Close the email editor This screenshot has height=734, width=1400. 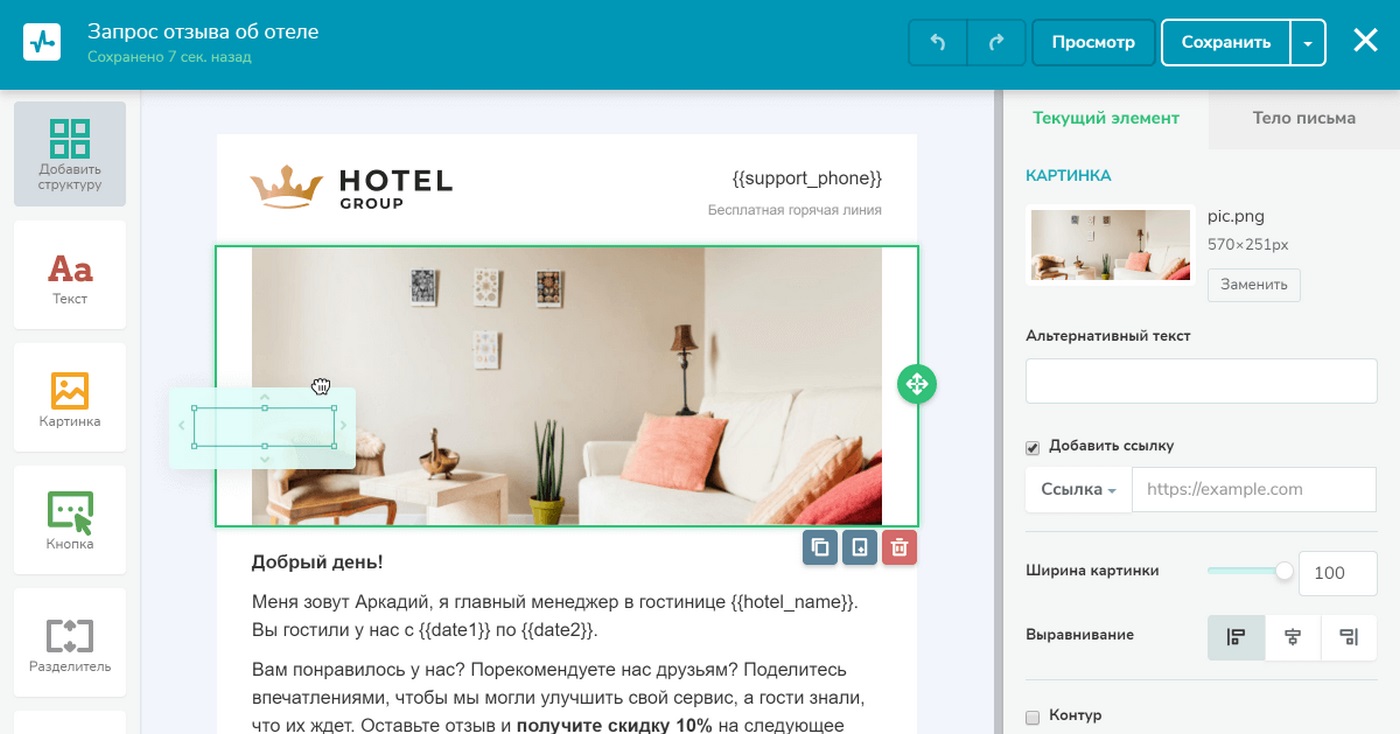(1366, 41)
